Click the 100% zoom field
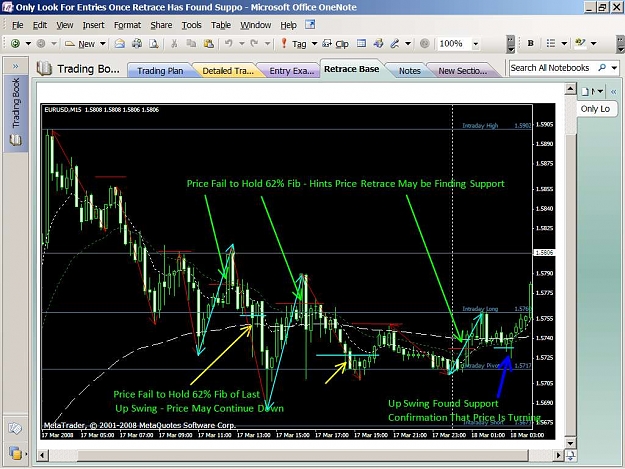 [x=454, y=43]
